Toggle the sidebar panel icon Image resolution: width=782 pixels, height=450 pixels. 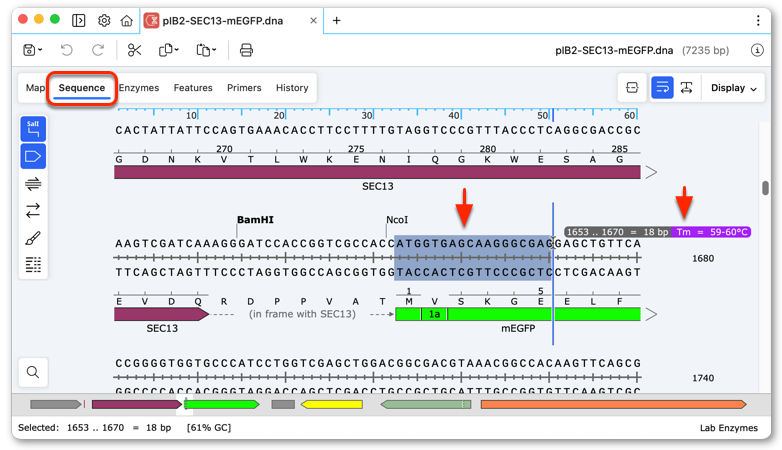click(78, 20)
